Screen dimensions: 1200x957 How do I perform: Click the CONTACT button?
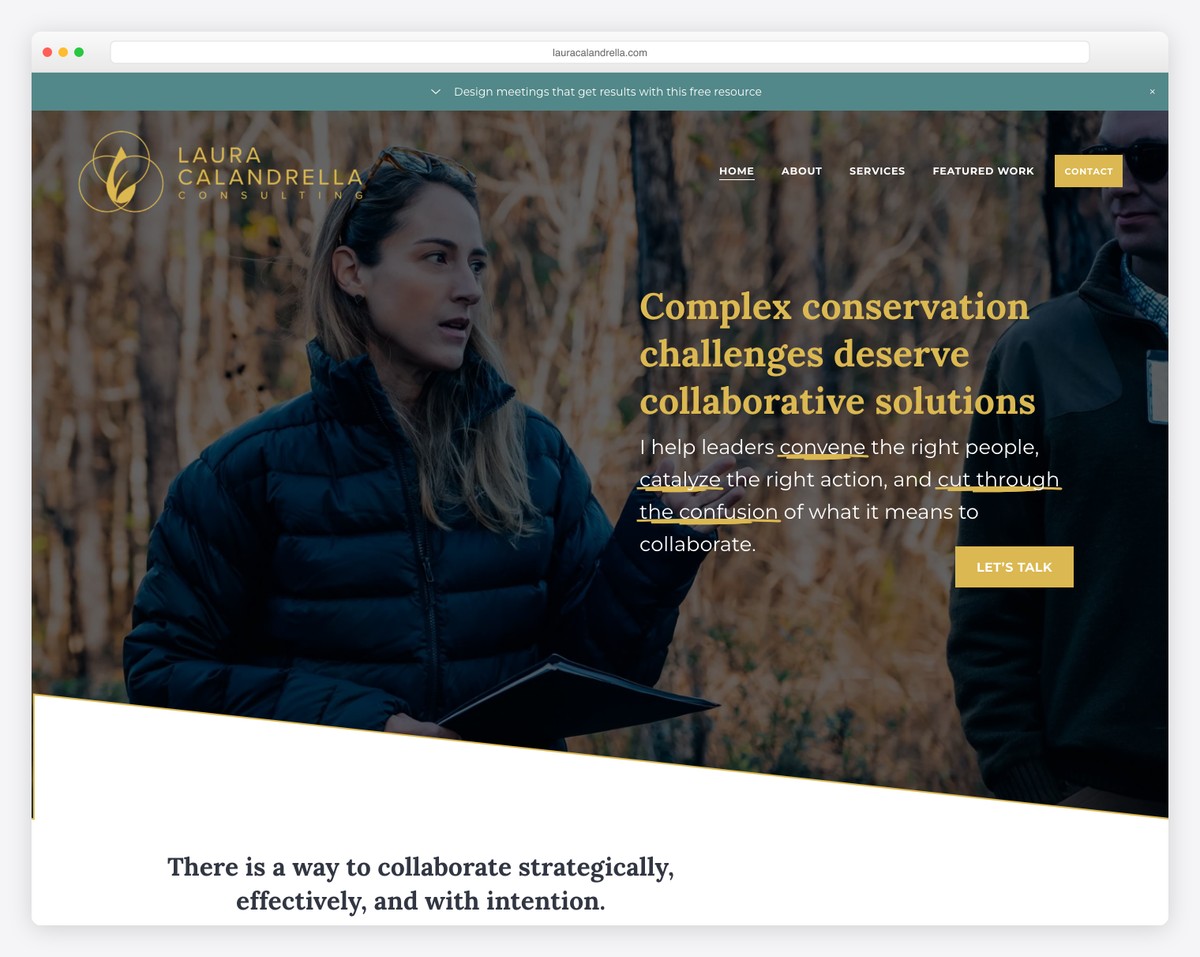1088,171
